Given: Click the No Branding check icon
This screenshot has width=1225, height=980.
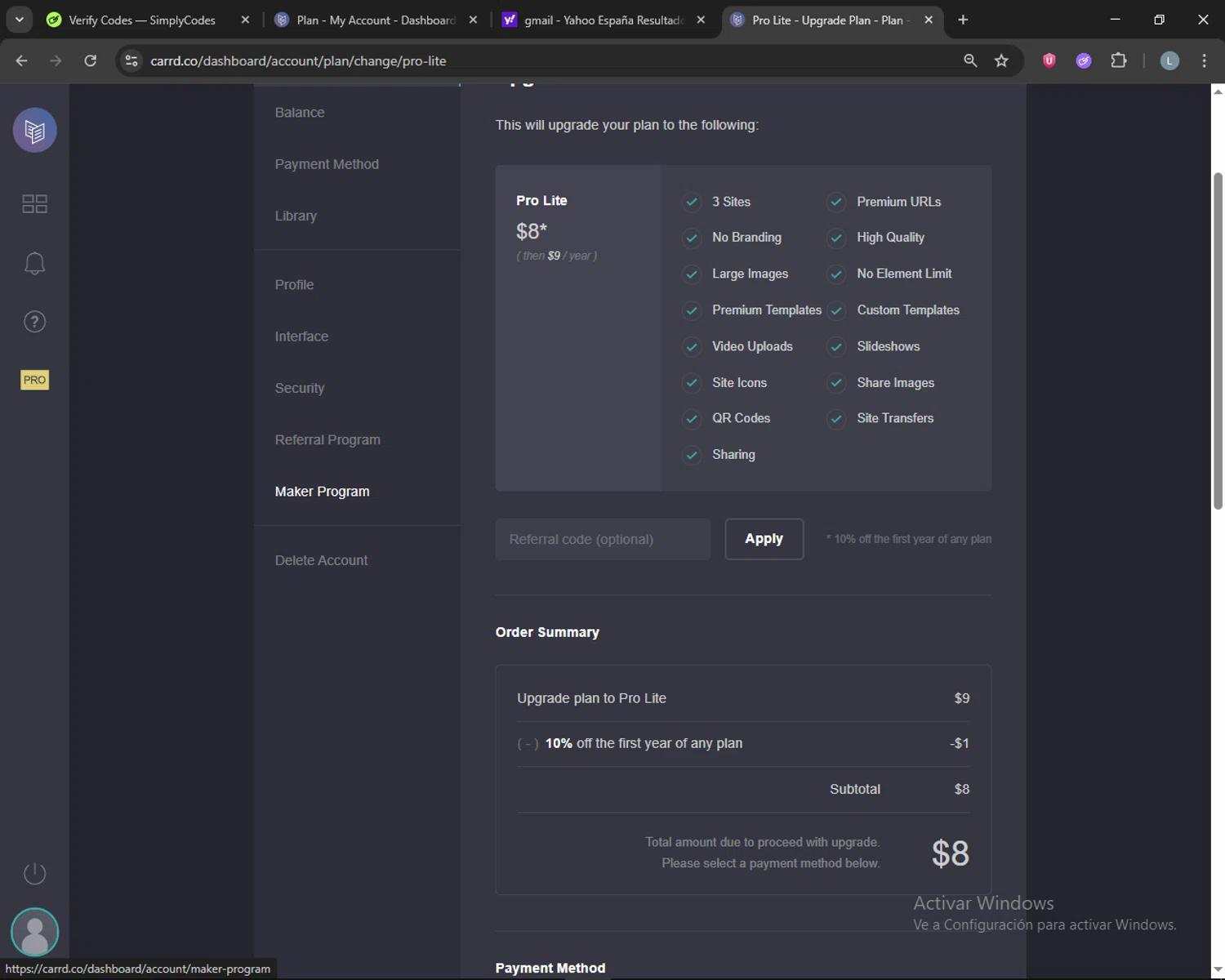Looking at the screenshot, I should pos(692,238).
